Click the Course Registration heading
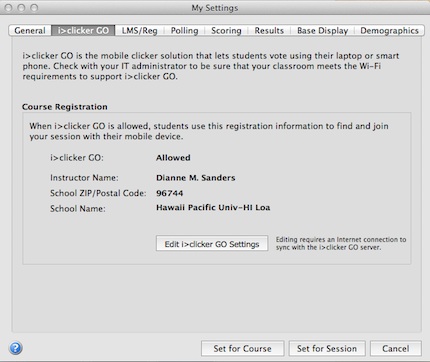The image size is (430, 362). coord(65,107)
